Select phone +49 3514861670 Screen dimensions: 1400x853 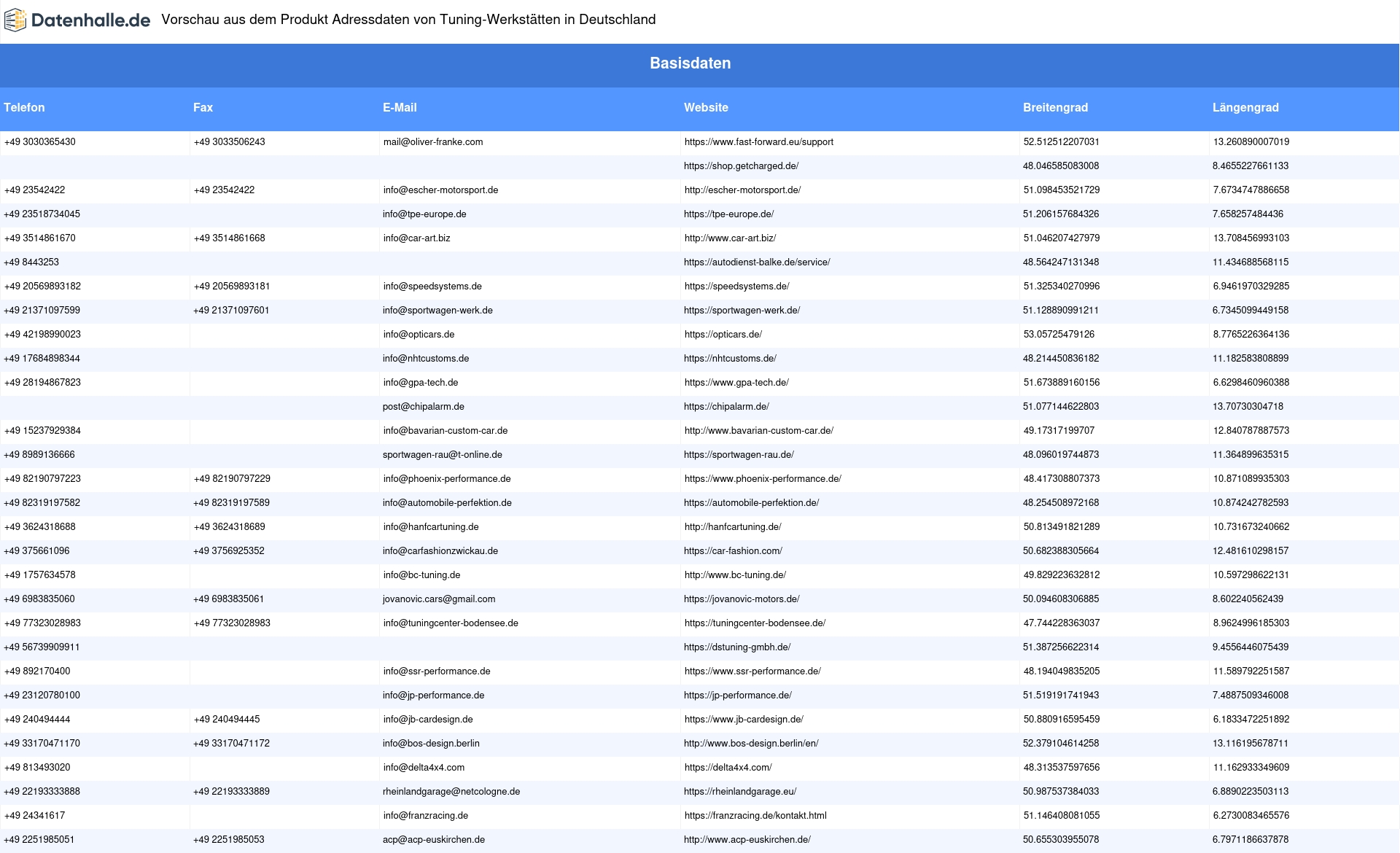tap(40, 238)
